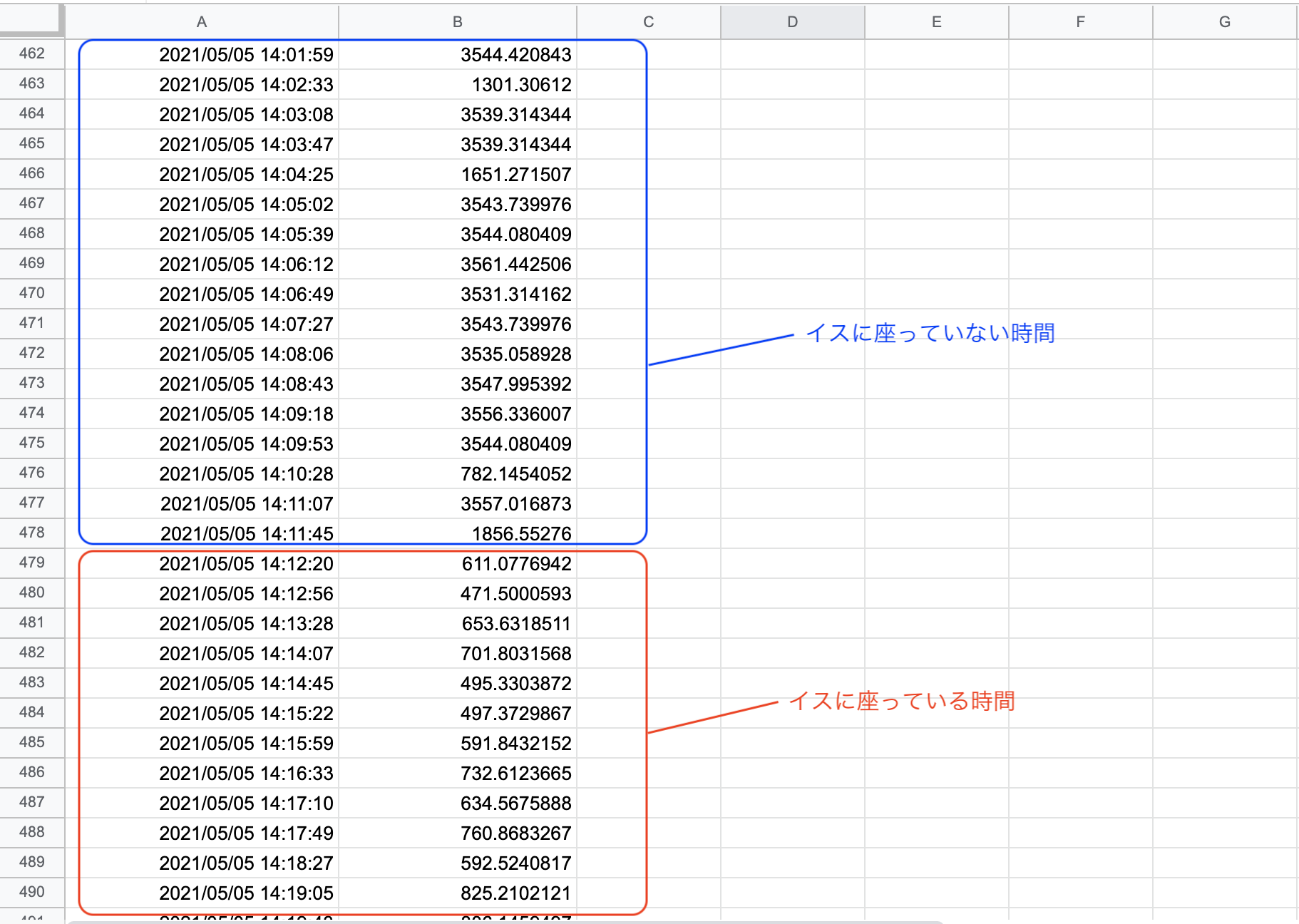Select row 462 header
The height and width of the screenshot is (924, 1299).
[32, 53]
